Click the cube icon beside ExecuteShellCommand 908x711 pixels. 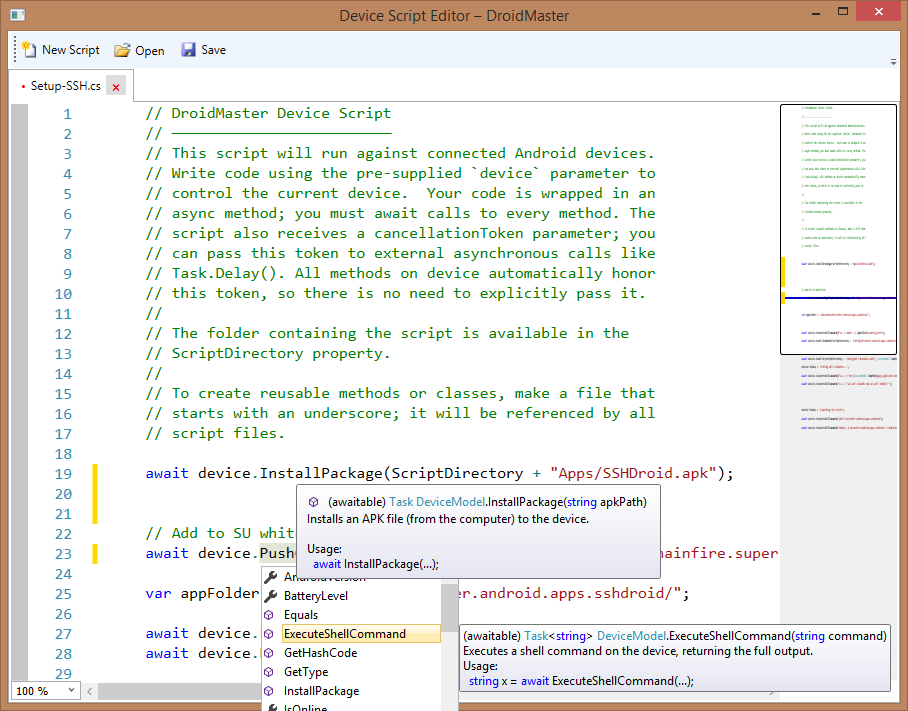269,634
